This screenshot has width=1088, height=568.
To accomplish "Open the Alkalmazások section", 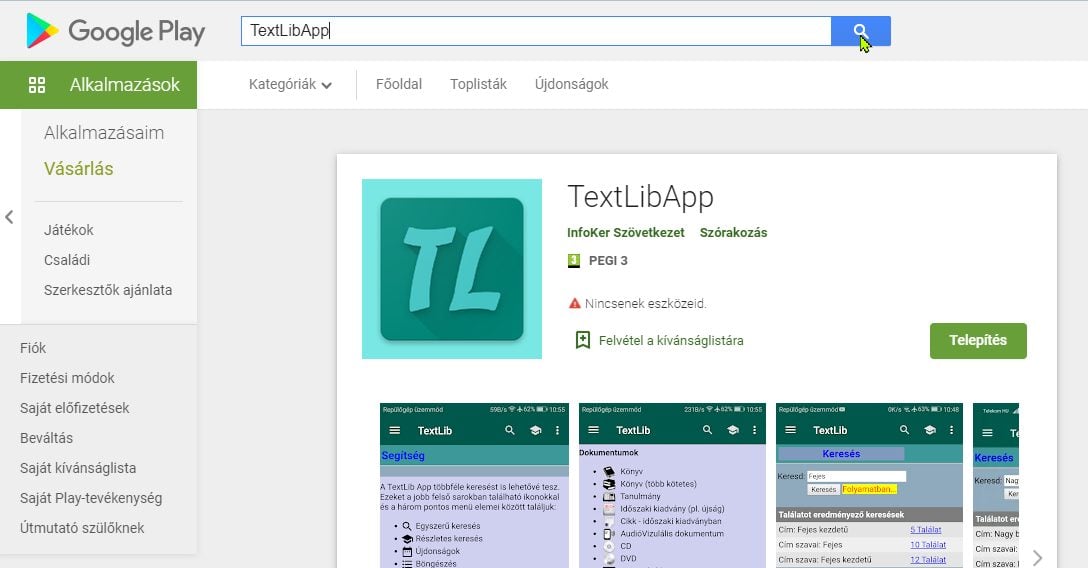I will coord(99,85).
